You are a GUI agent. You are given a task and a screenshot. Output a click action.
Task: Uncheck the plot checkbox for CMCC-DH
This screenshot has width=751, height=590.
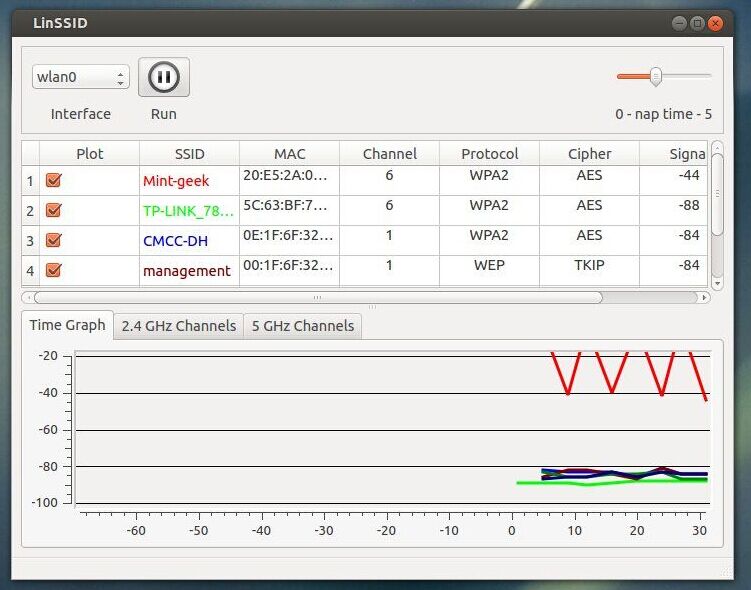[53, 240]
